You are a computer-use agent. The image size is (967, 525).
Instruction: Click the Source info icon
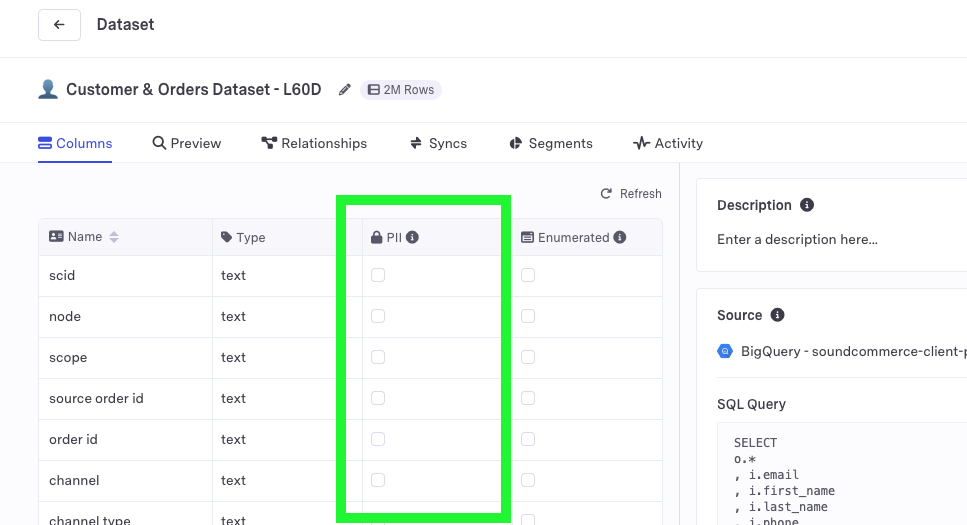[778, 315]
